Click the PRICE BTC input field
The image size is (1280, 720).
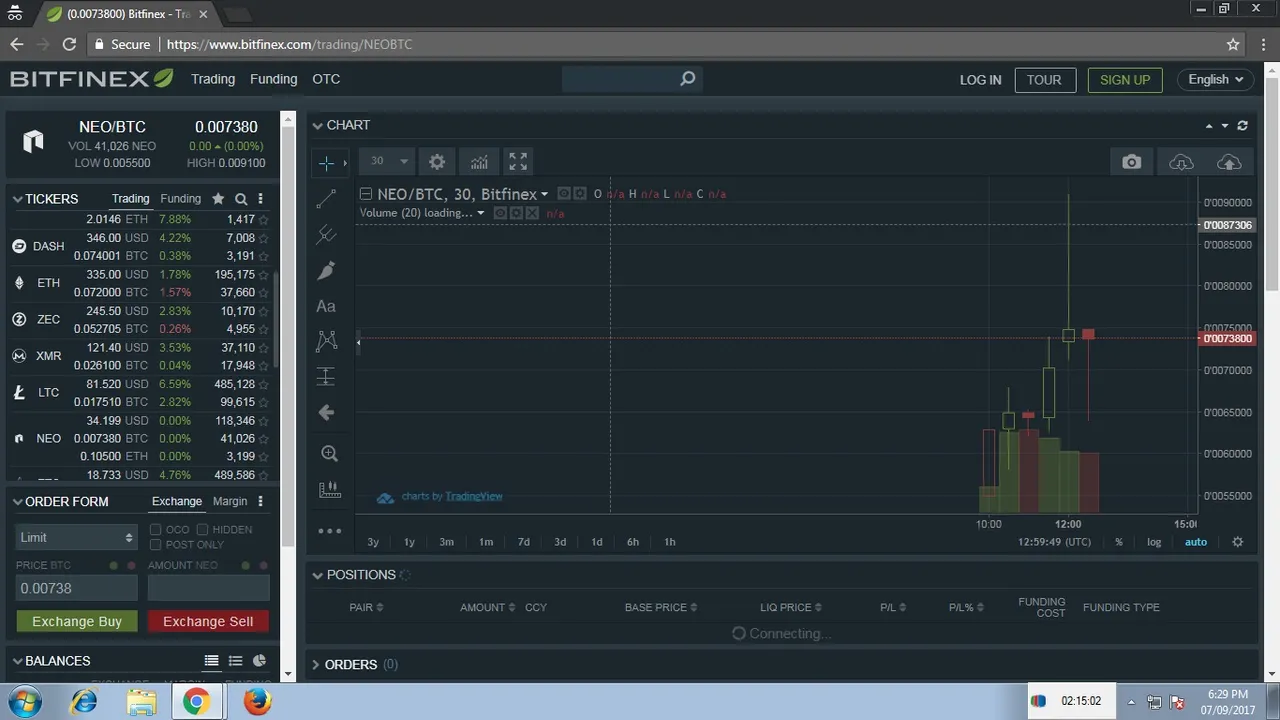[77, 588]
